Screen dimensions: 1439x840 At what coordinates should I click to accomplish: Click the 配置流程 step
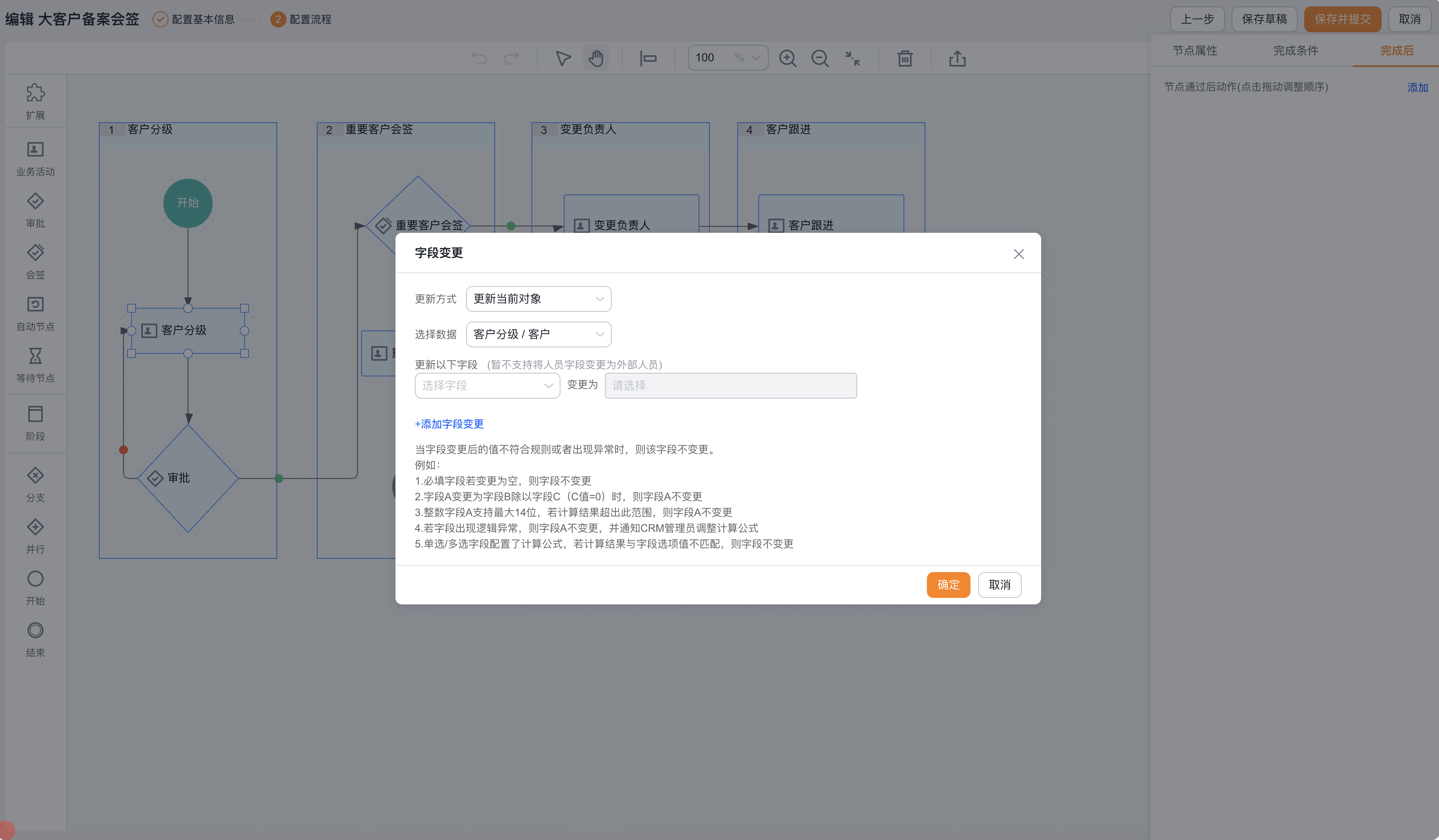[301, 19]
